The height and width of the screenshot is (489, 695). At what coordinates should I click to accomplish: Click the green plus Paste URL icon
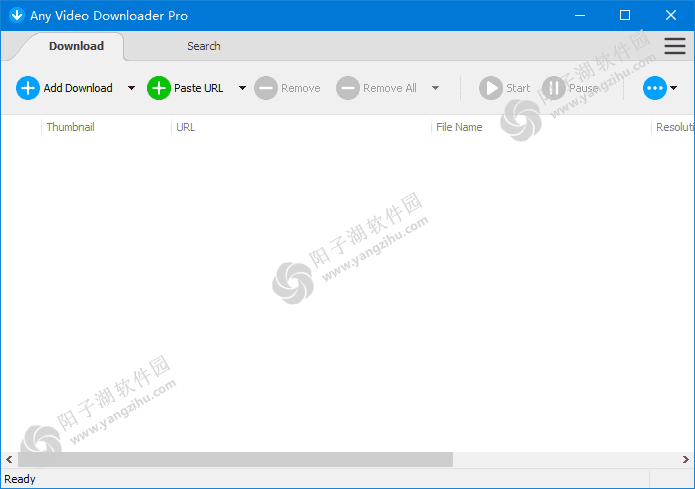(x=159, y=88)
